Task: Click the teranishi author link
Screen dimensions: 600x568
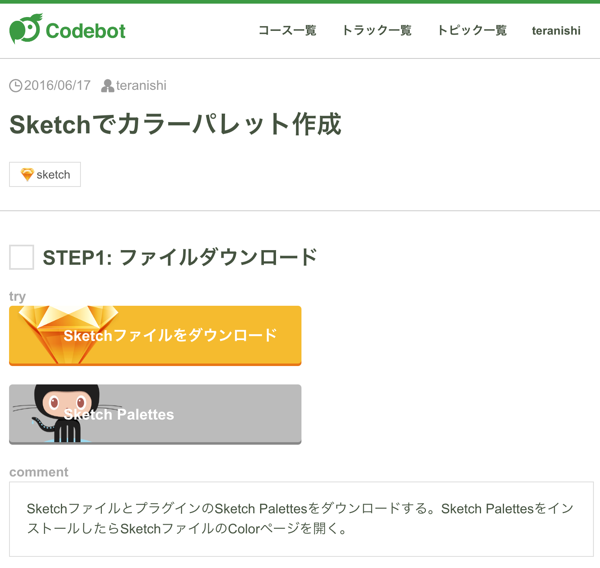Action: [x=141, y=86]
